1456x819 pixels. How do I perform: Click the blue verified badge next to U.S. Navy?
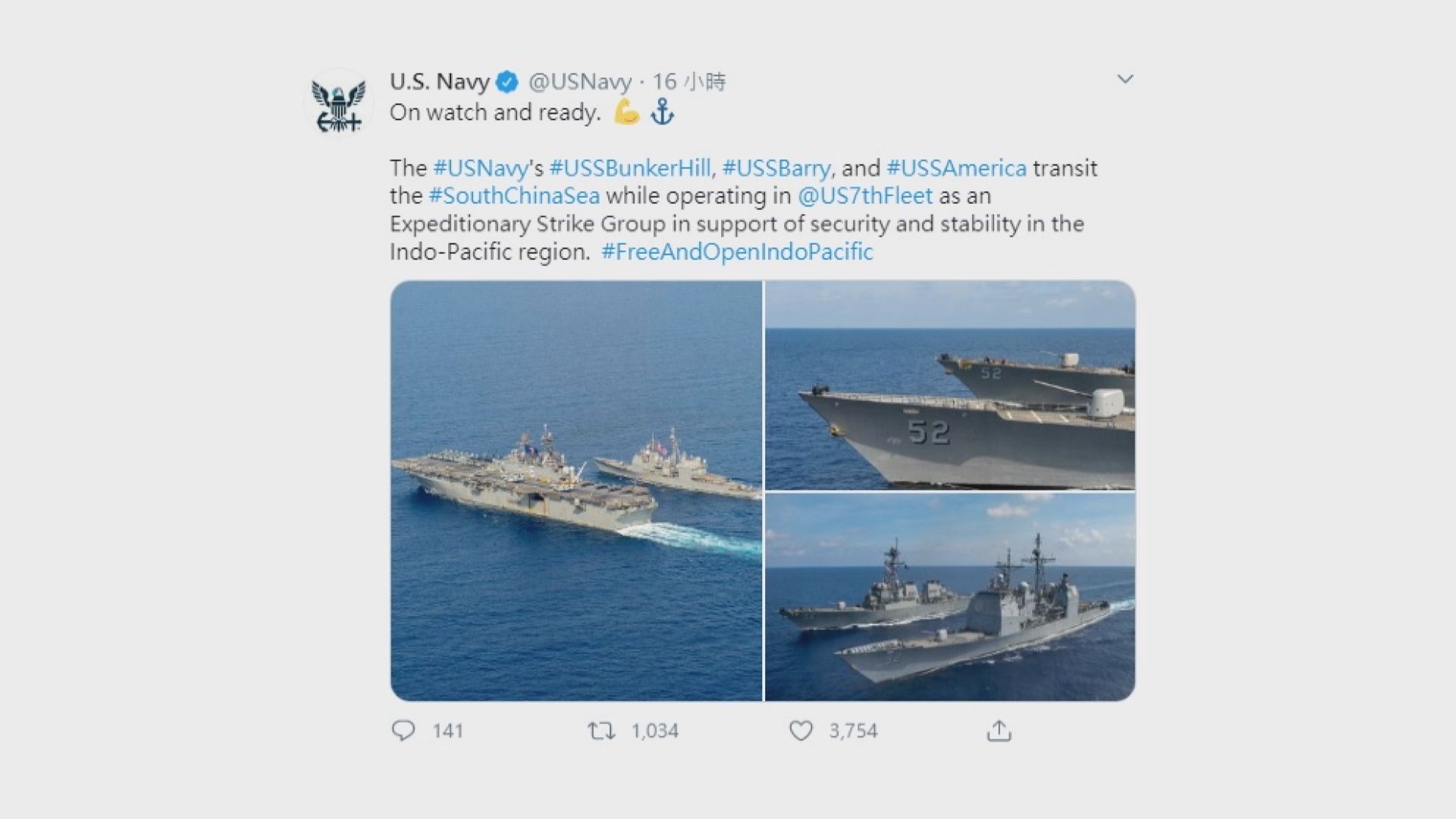pos(506,83)
